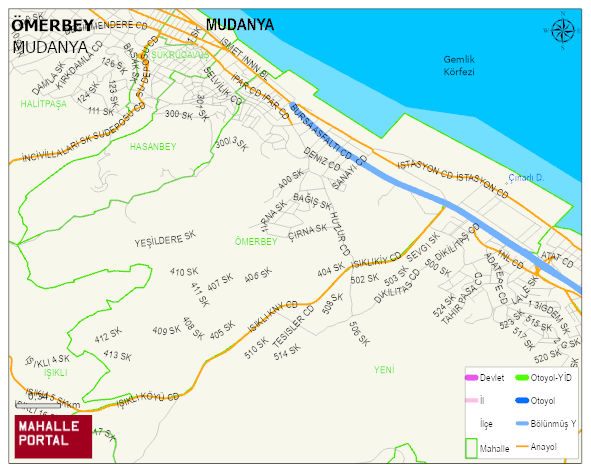Click the 520 SK street label

tap(548, 355)
